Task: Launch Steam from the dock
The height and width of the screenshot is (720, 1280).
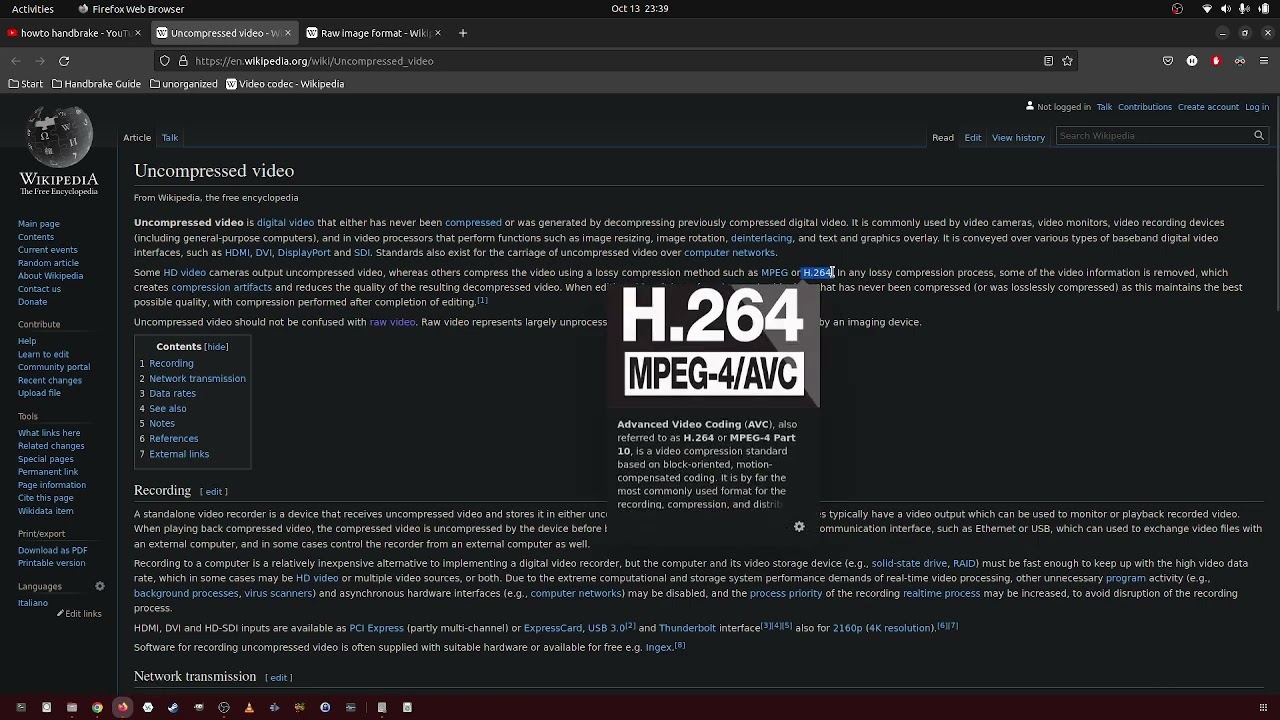Action: pyautogui.click(x=173, y=707)
